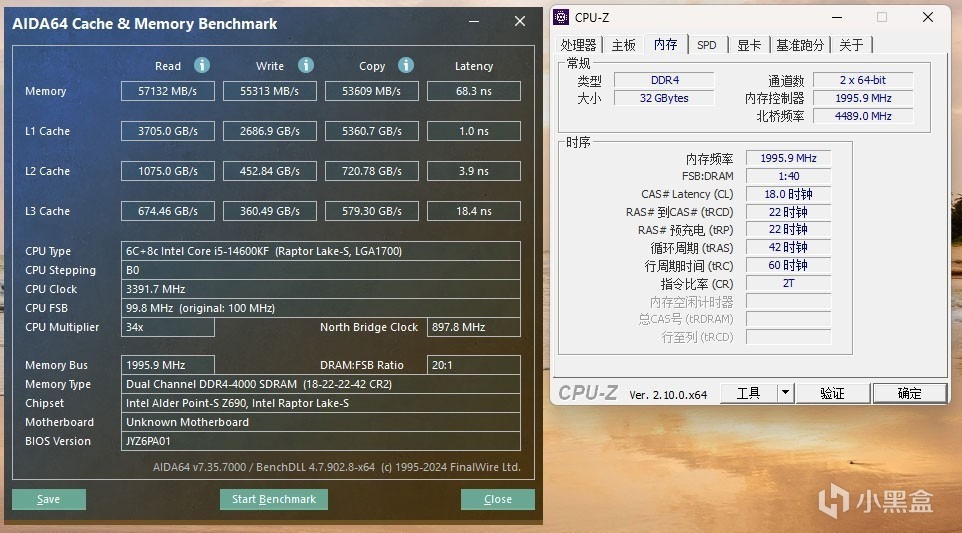Switch to the 主板 tab in CPU-Z
This screenshot has width=962, height=533.
[x=623, y=45]
